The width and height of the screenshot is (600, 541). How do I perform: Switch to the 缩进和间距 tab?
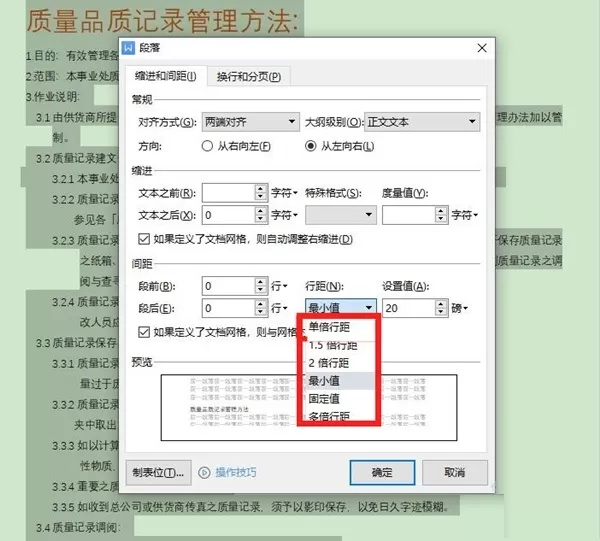(166, 76)
